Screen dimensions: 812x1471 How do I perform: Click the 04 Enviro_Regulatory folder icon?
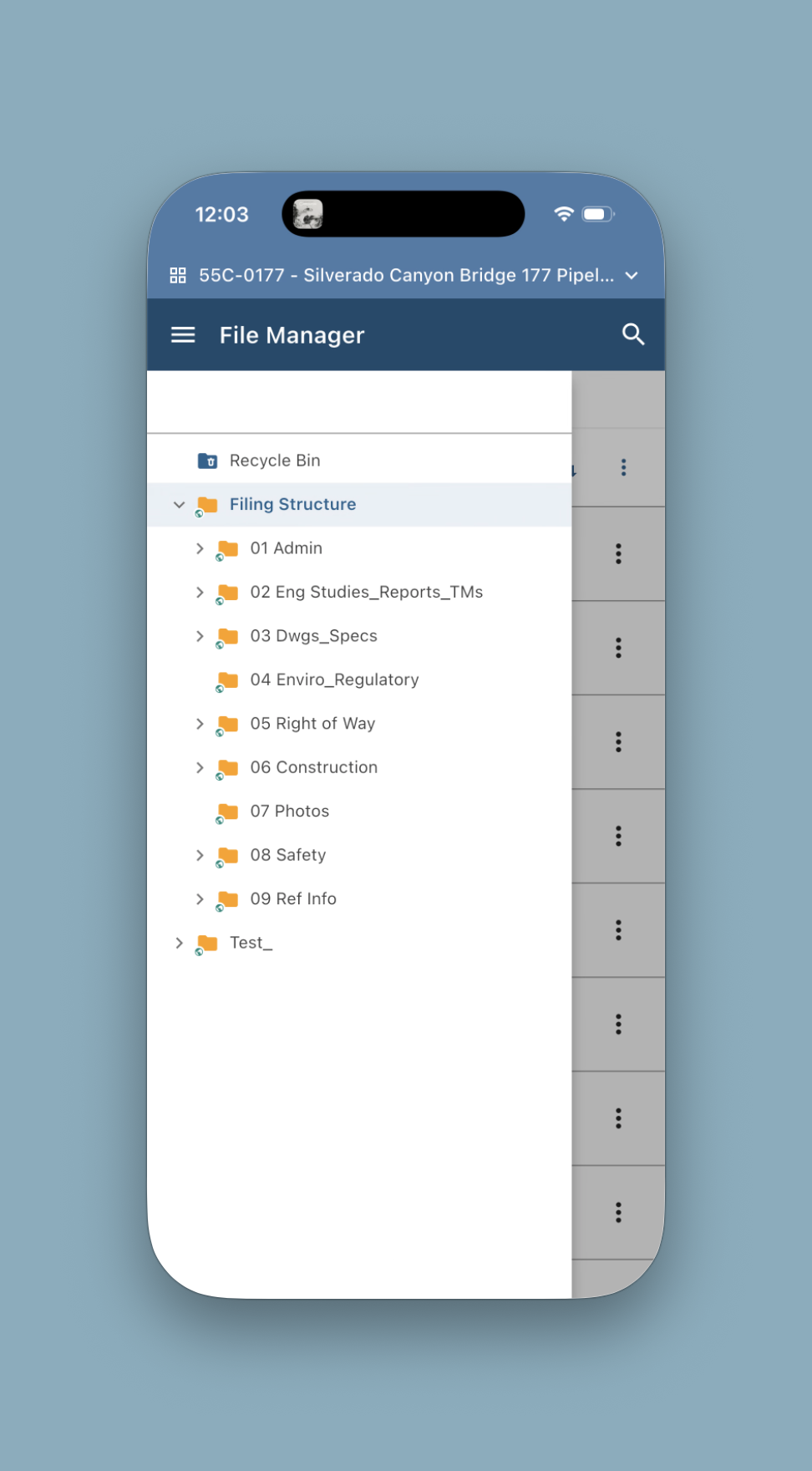click(x=227, y=681)
